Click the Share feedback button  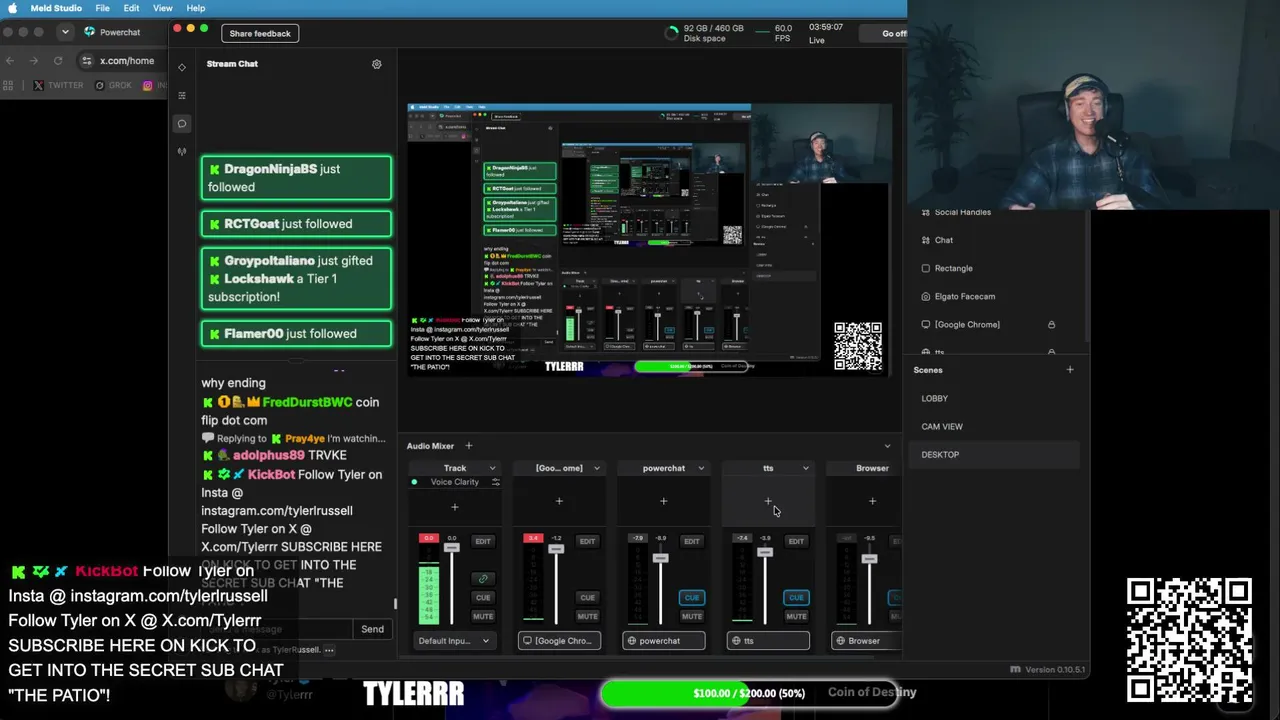click(260, 34)
